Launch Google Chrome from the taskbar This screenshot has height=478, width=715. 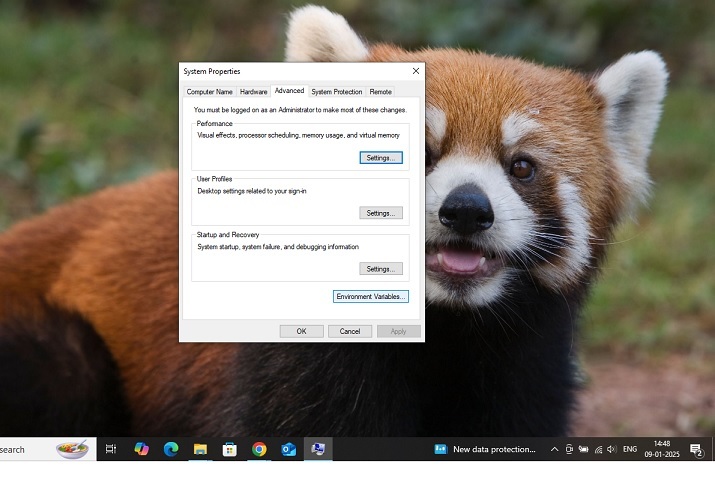click(x=259, y=449)
